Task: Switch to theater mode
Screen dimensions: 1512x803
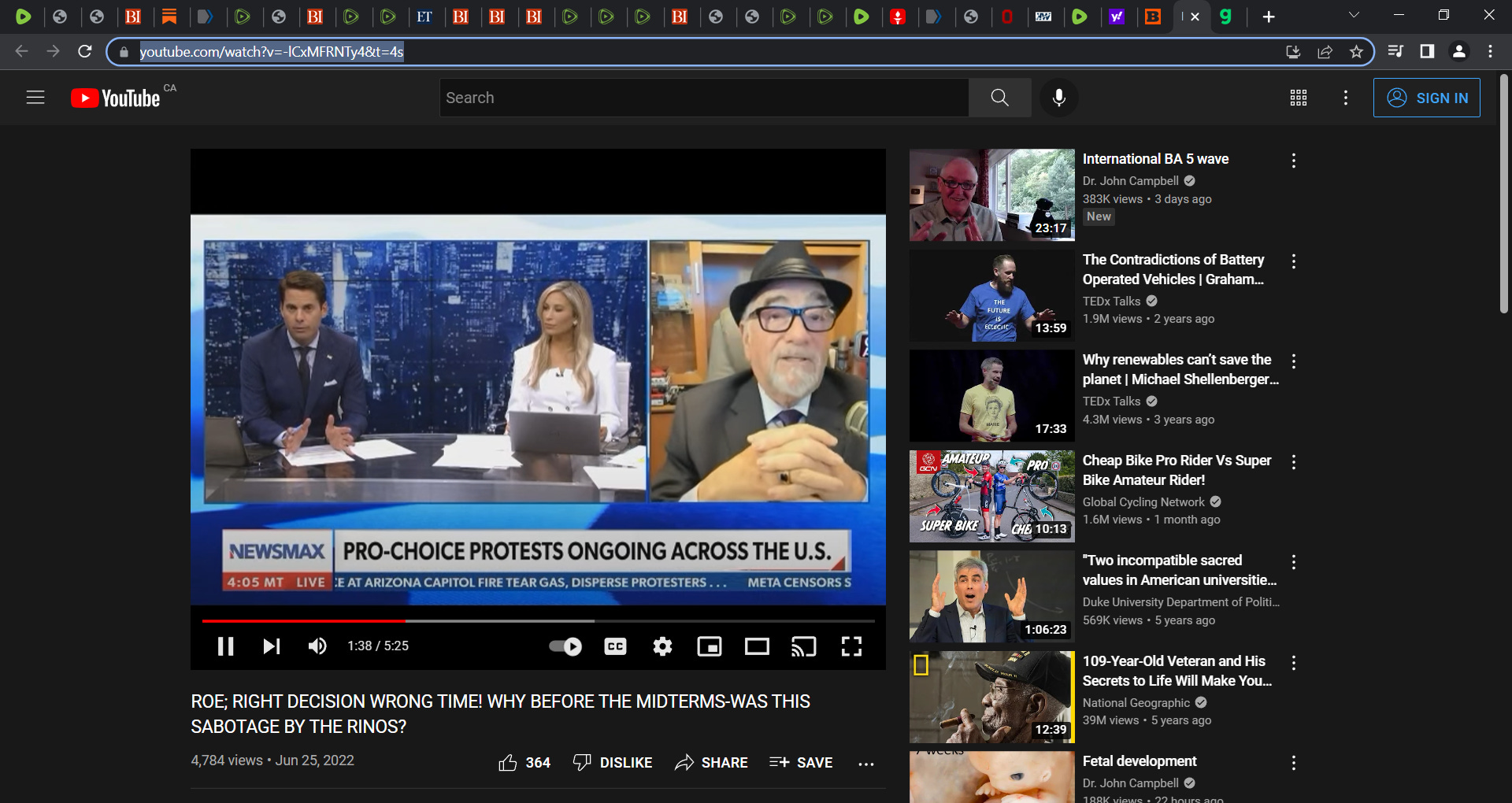Action: (x=757, y=646)
